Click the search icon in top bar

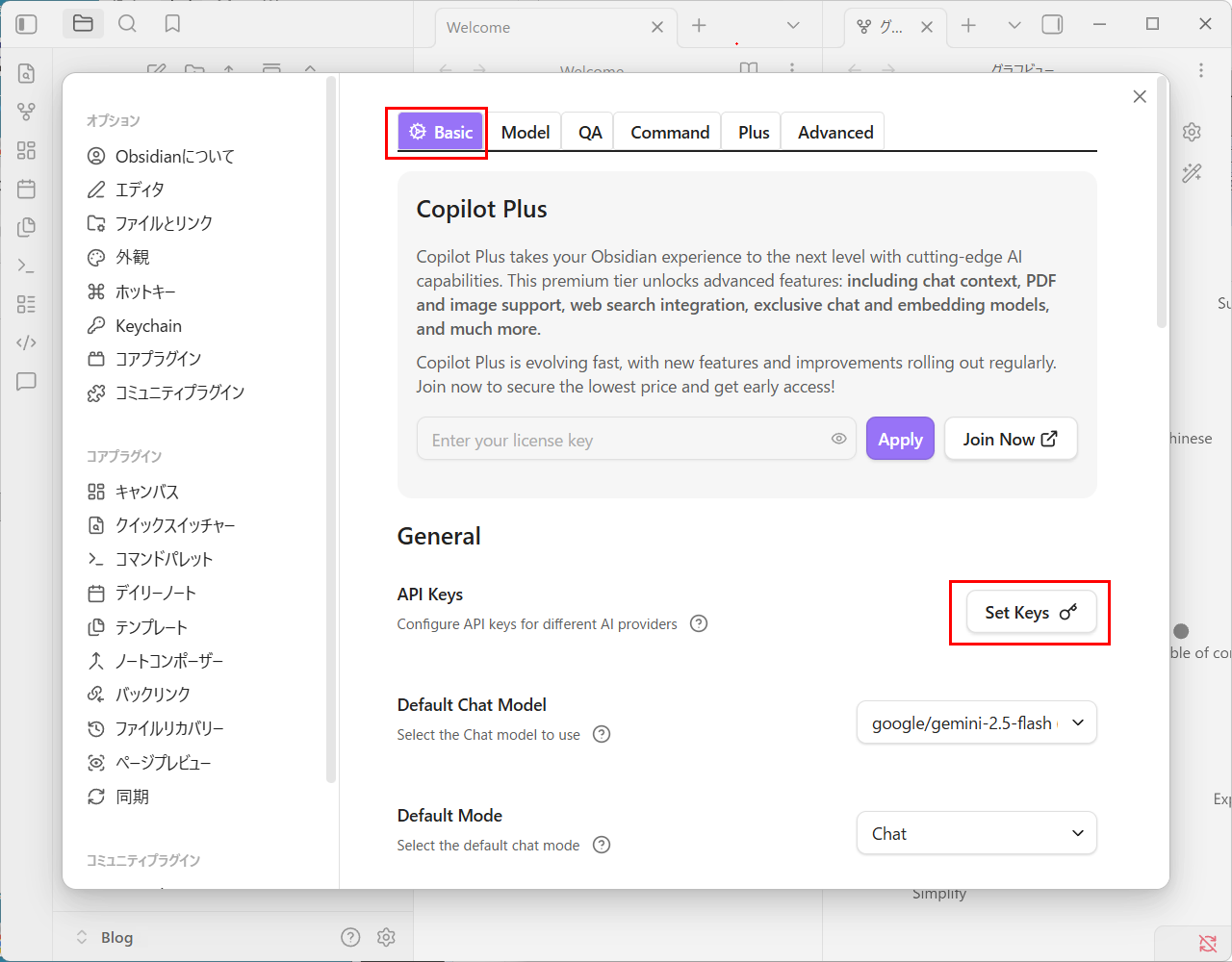127,24
